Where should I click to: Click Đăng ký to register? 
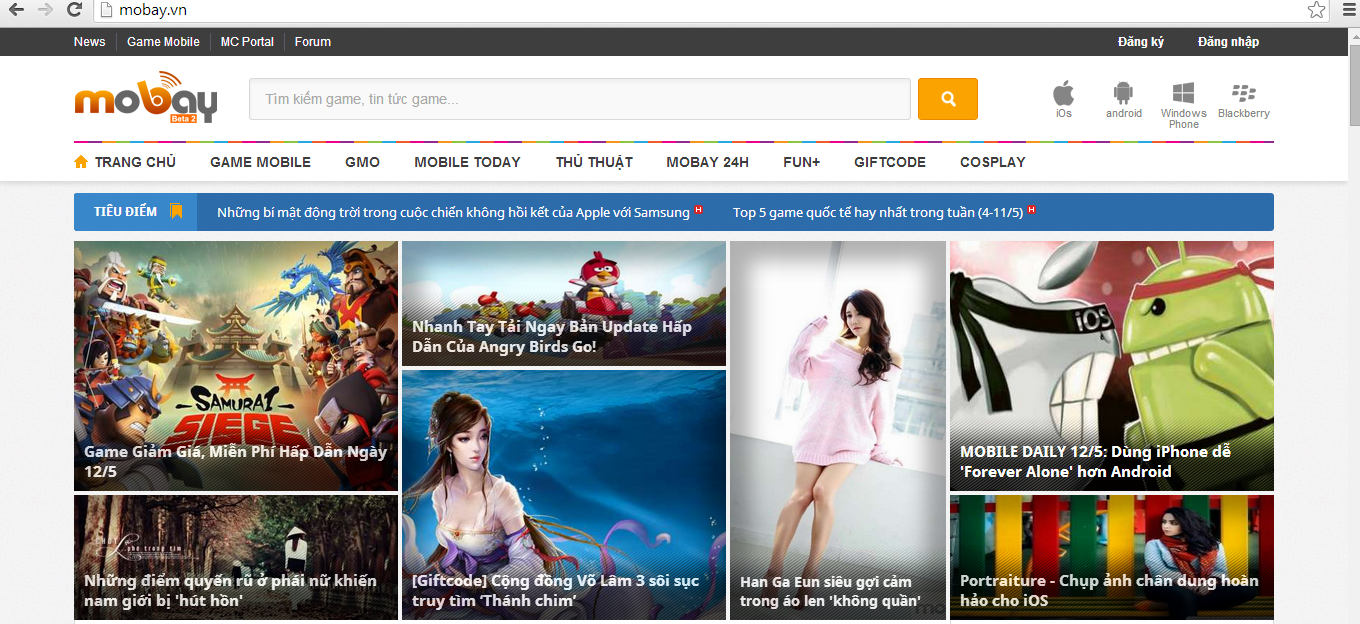[x=1139, y=41]
